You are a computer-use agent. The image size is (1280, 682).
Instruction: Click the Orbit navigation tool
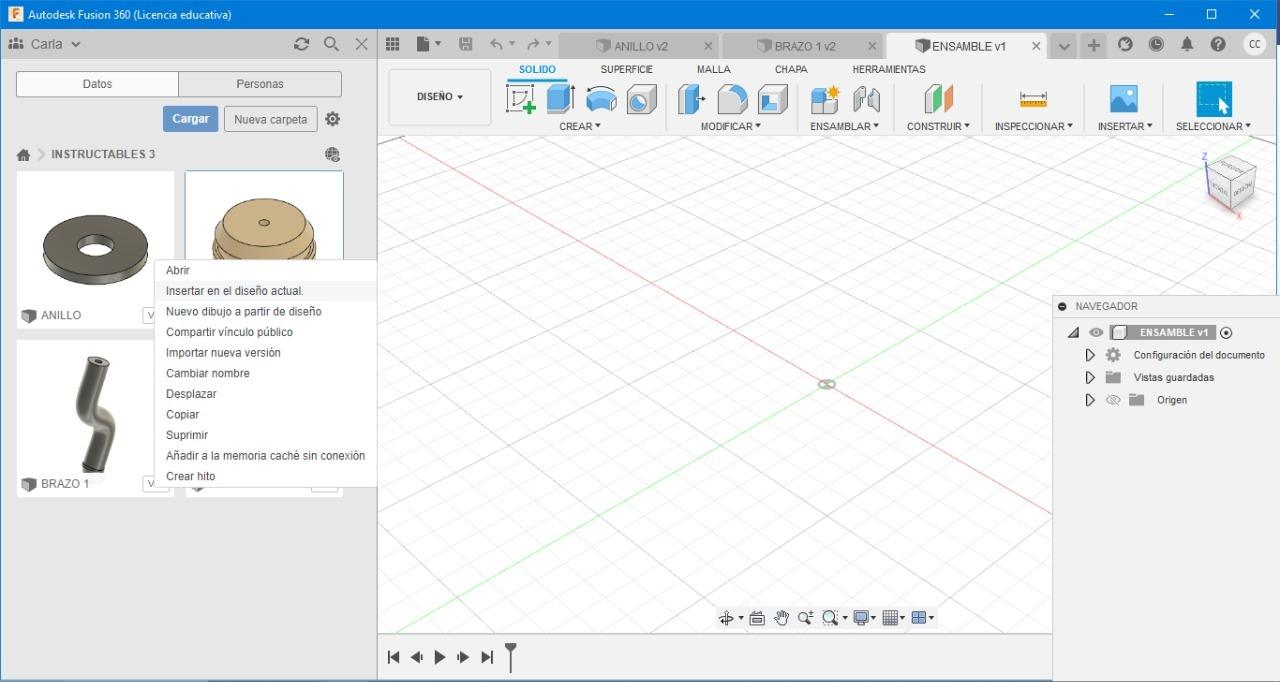coord(727,618)
